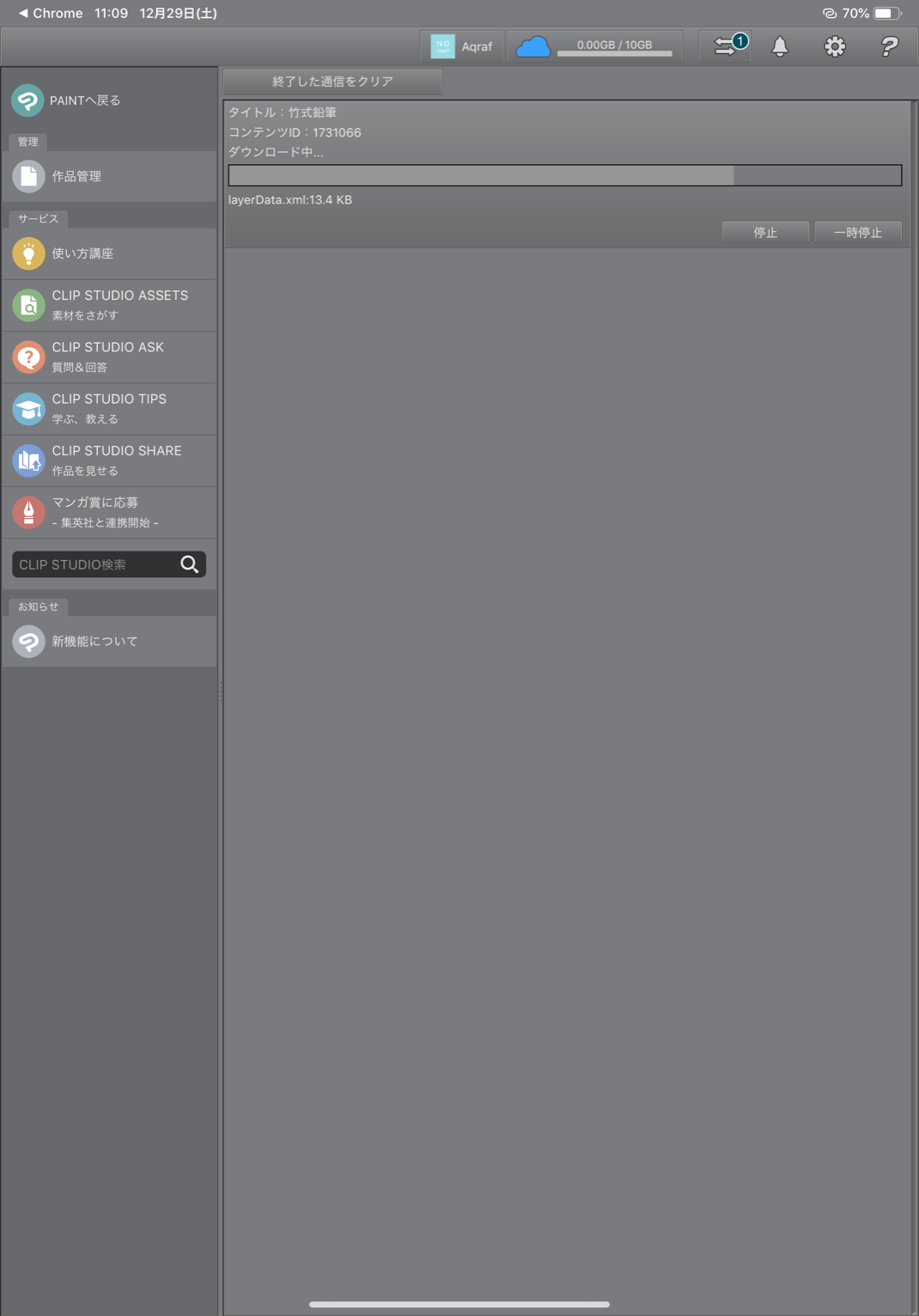Open 使い方講座 in the sidebar
The height and width of the screenshot is (1316, 919).
[109, 253]
